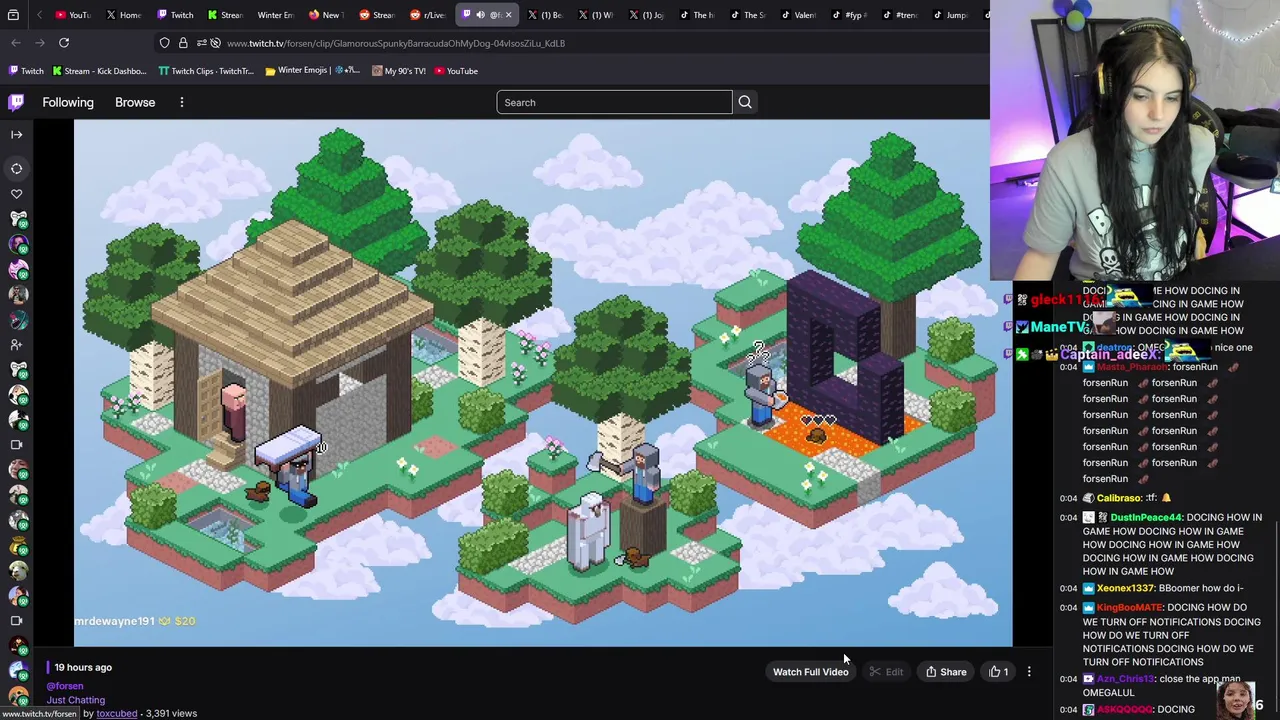Like the clip with the thumbs-up button

998,672
